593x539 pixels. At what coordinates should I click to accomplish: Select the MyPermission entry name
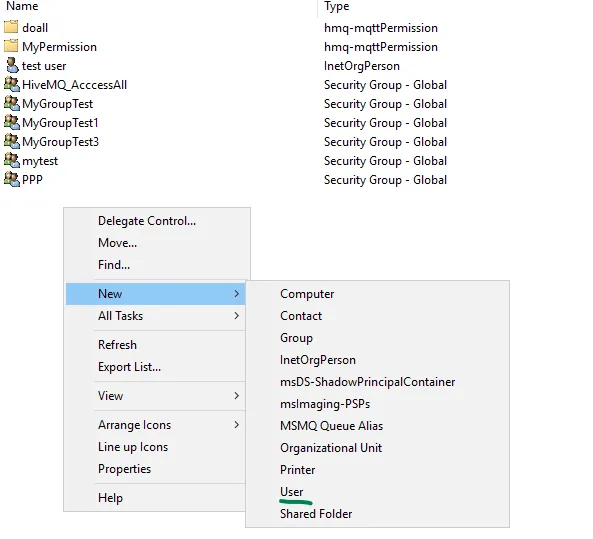(59, 47)
